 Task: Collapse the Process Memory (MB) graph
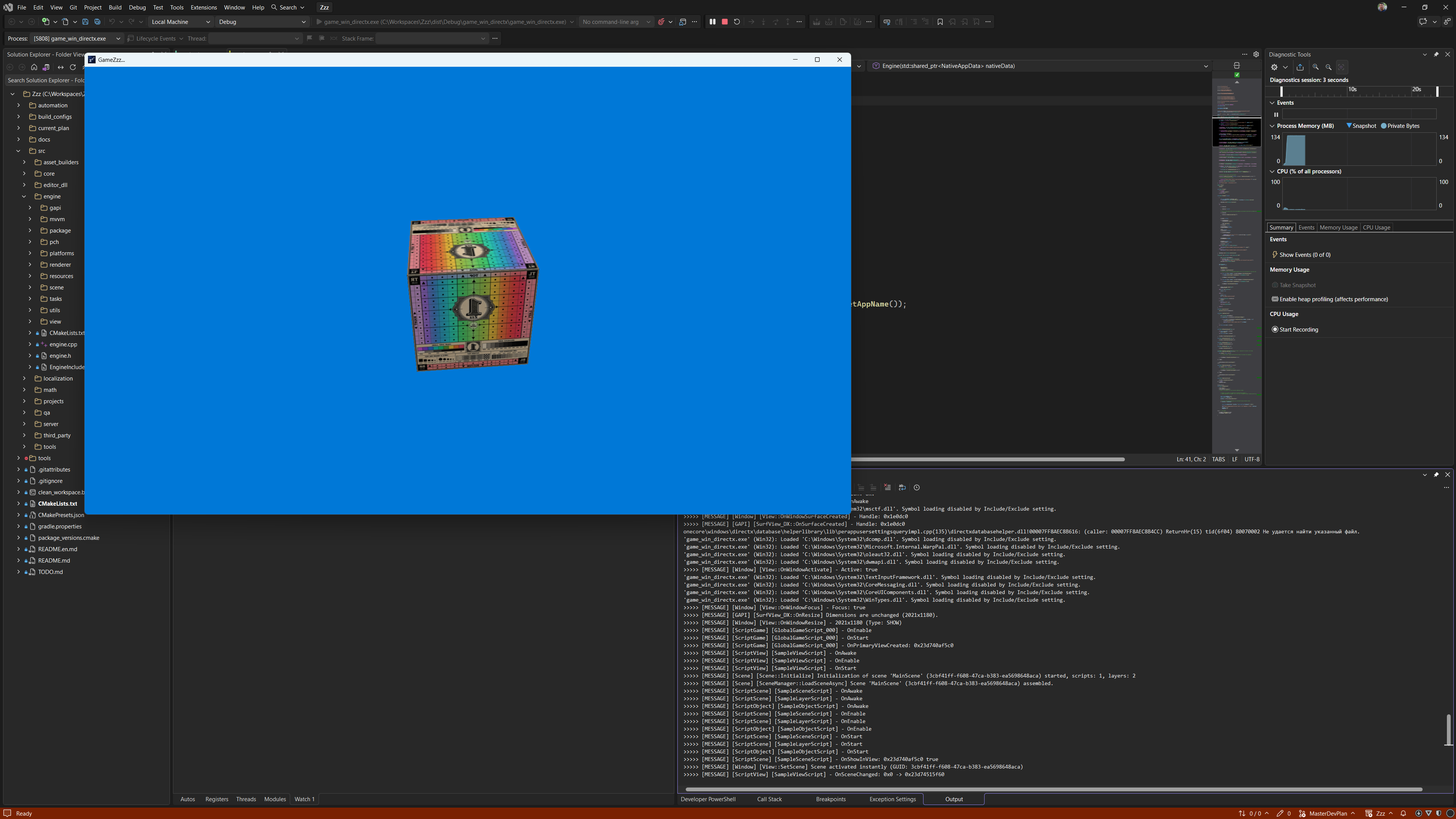(1272, 126)
